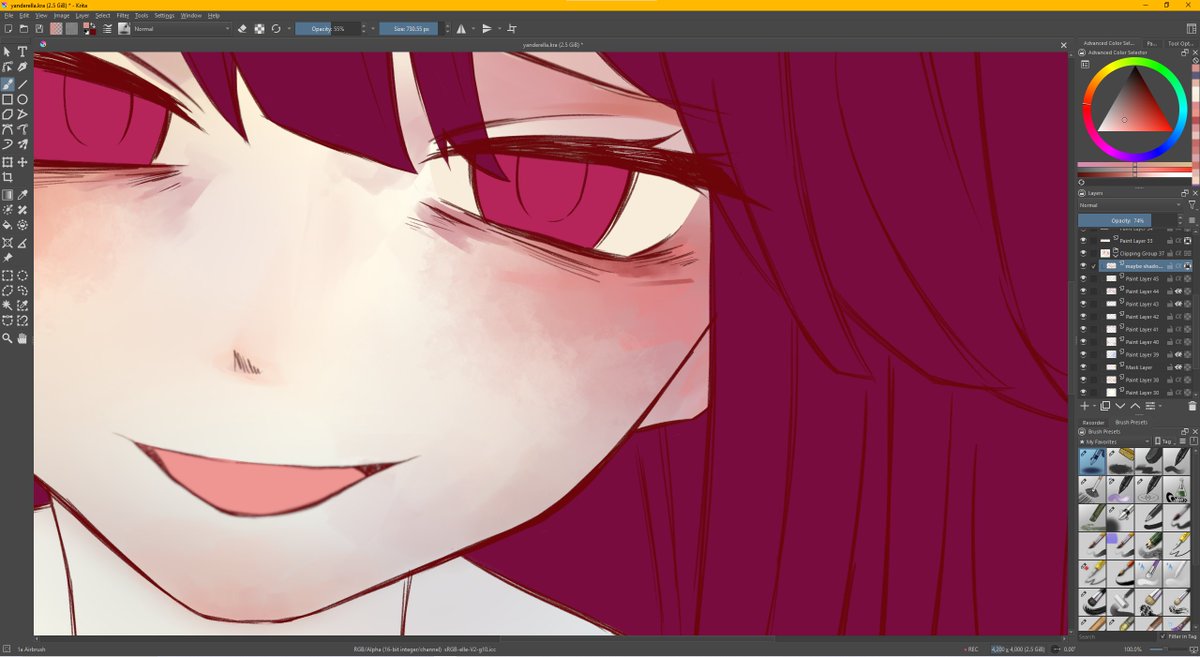1200x657 pixels.
Task: Open the Settings menu
Action: [164, 16]
